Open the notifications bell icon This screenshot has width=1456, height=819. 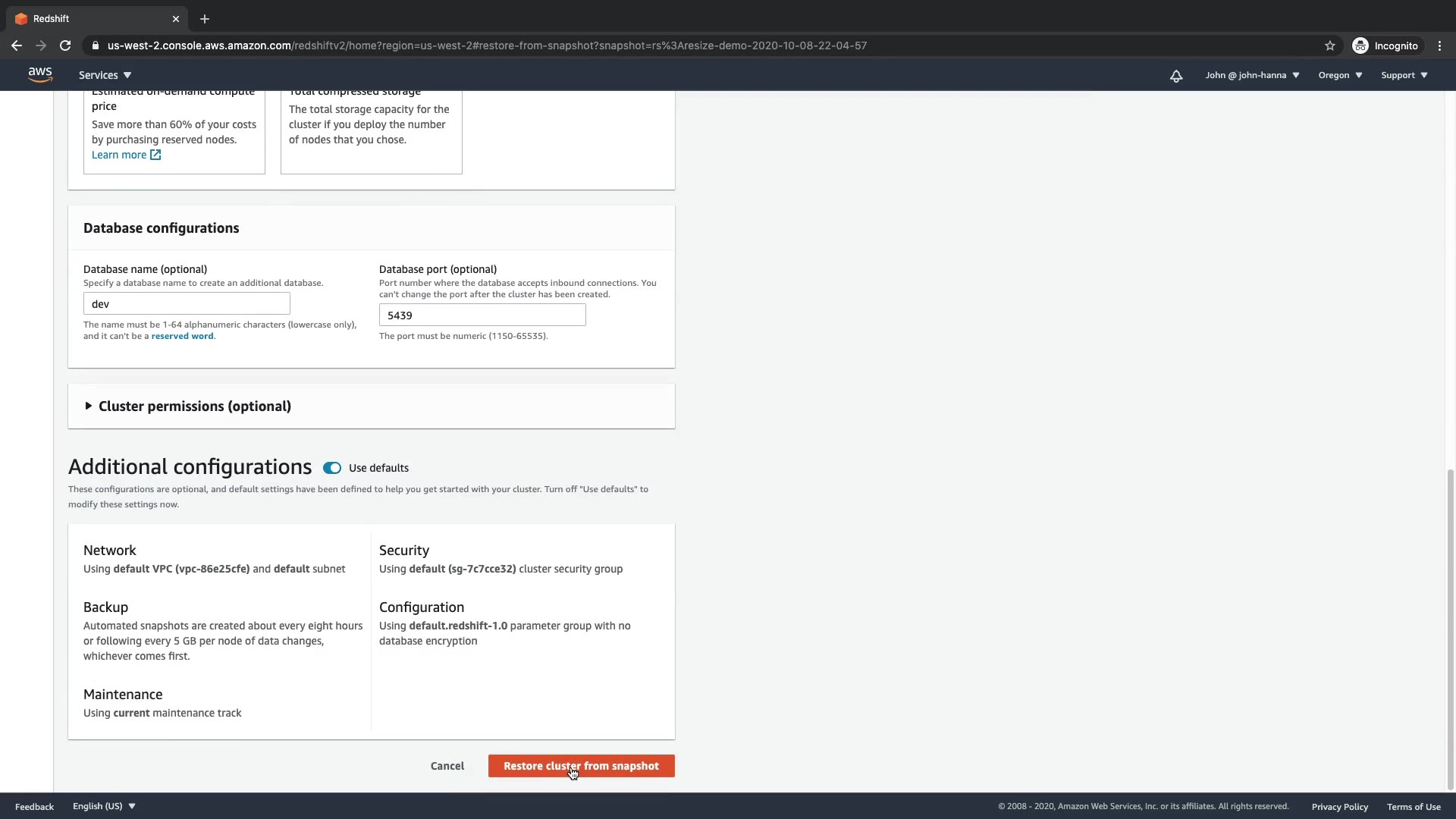click(1175, 76)
